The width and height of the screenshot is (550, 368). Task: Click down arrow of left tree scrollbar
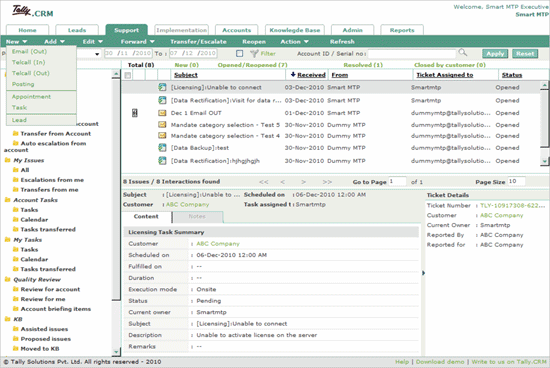(x=116, y=352)
